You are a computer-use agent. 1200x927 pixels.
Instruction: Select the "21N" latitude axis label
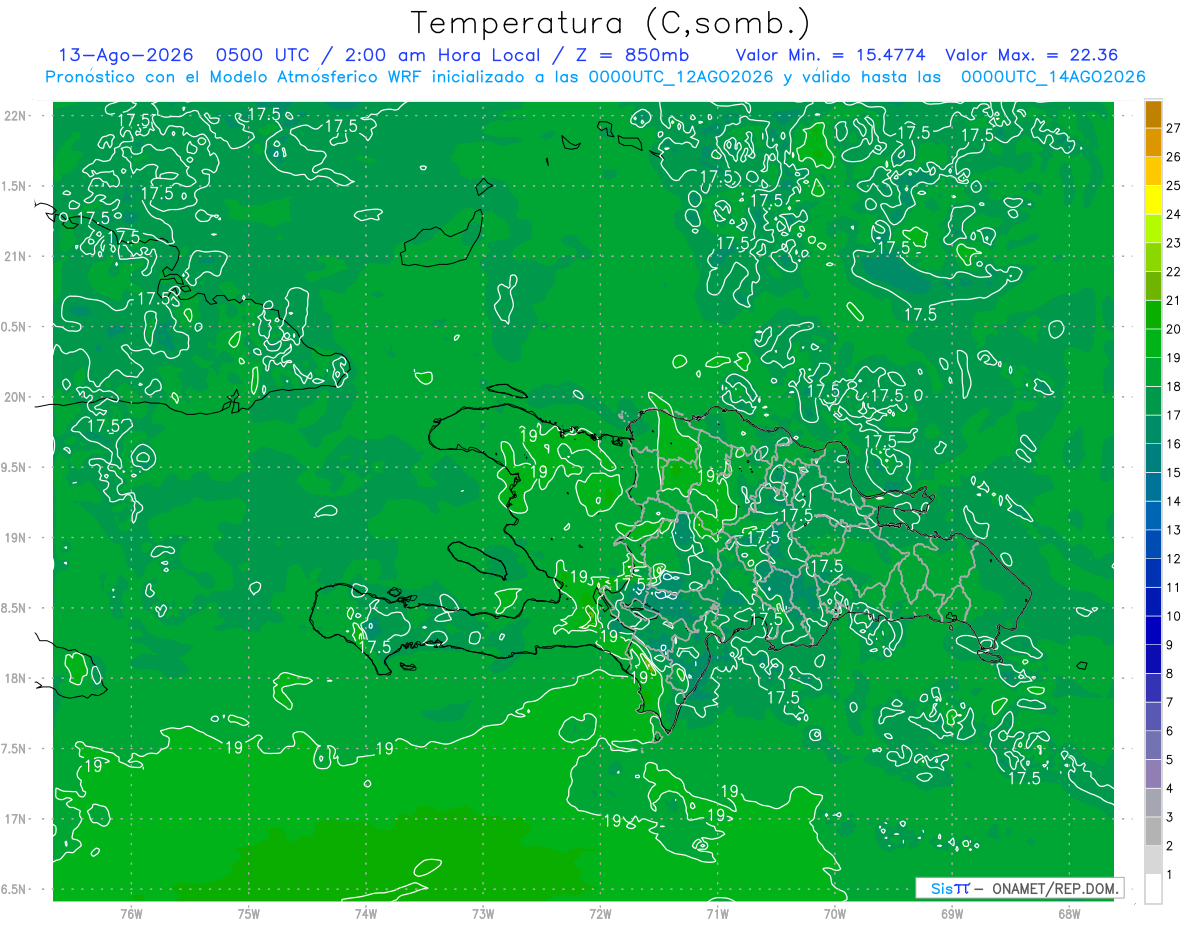15,256
